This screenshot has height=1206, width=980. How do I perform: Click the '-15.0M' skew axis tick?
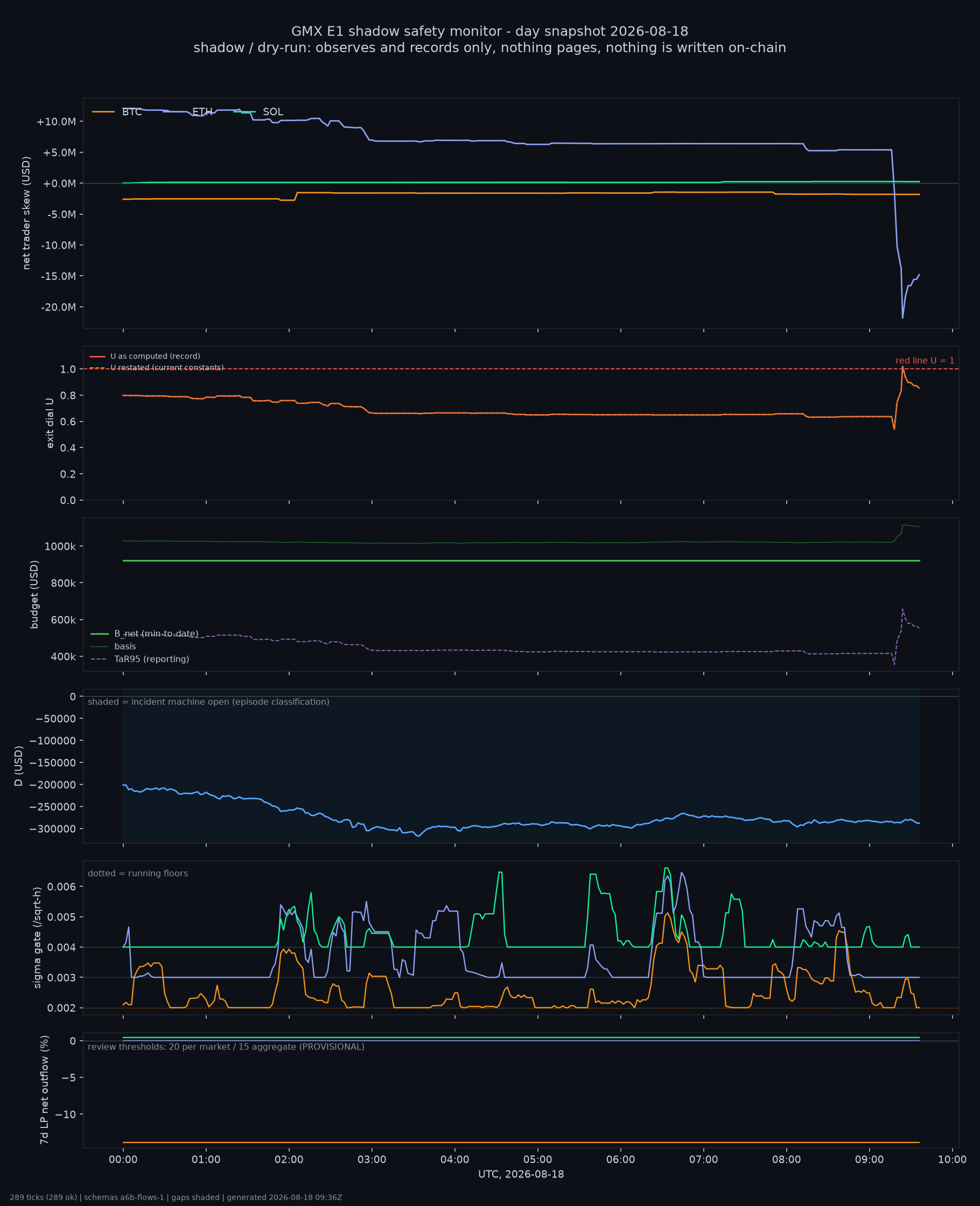point(58,276)
